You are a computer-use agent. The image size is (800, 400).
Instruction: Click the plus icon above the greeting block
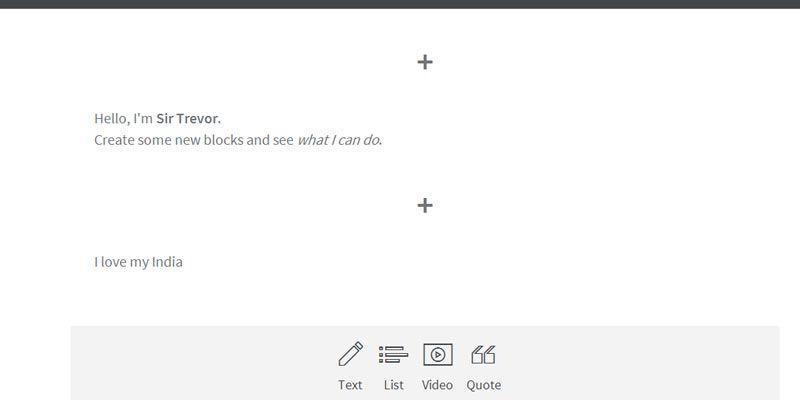(x=425, y=62)
